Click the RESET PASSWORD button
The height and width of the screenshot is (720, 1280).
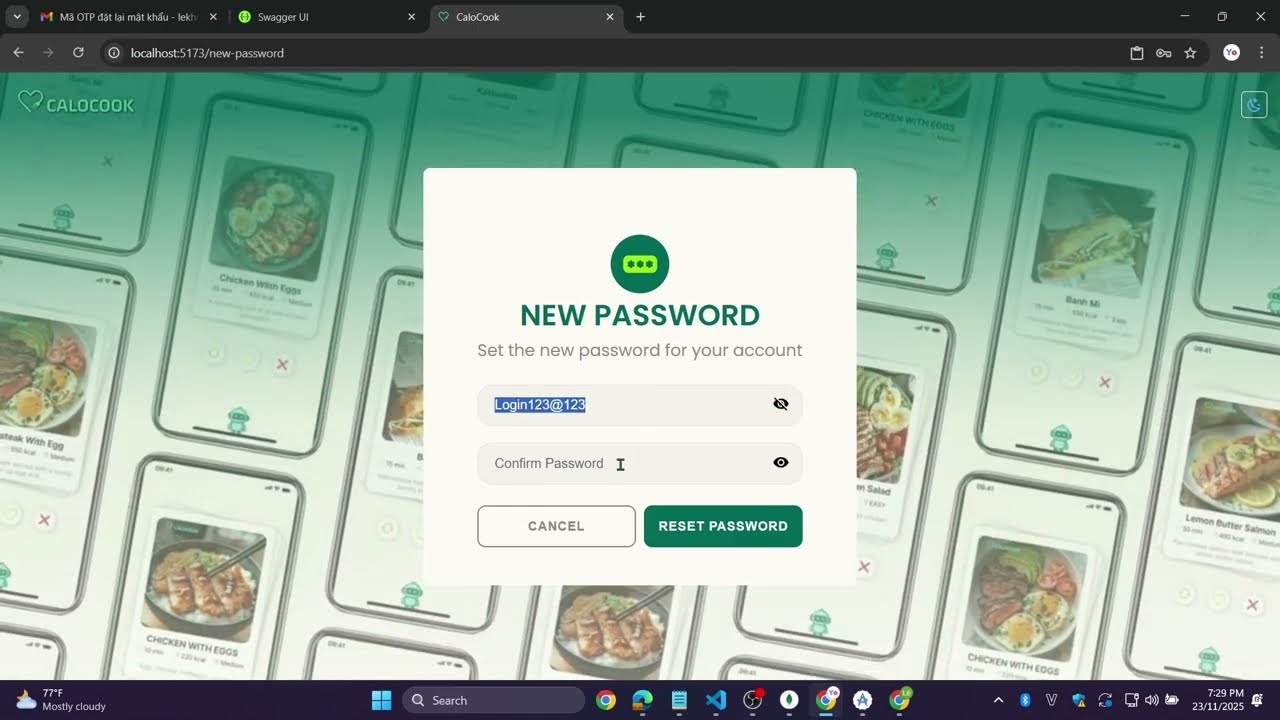[723, 526]
